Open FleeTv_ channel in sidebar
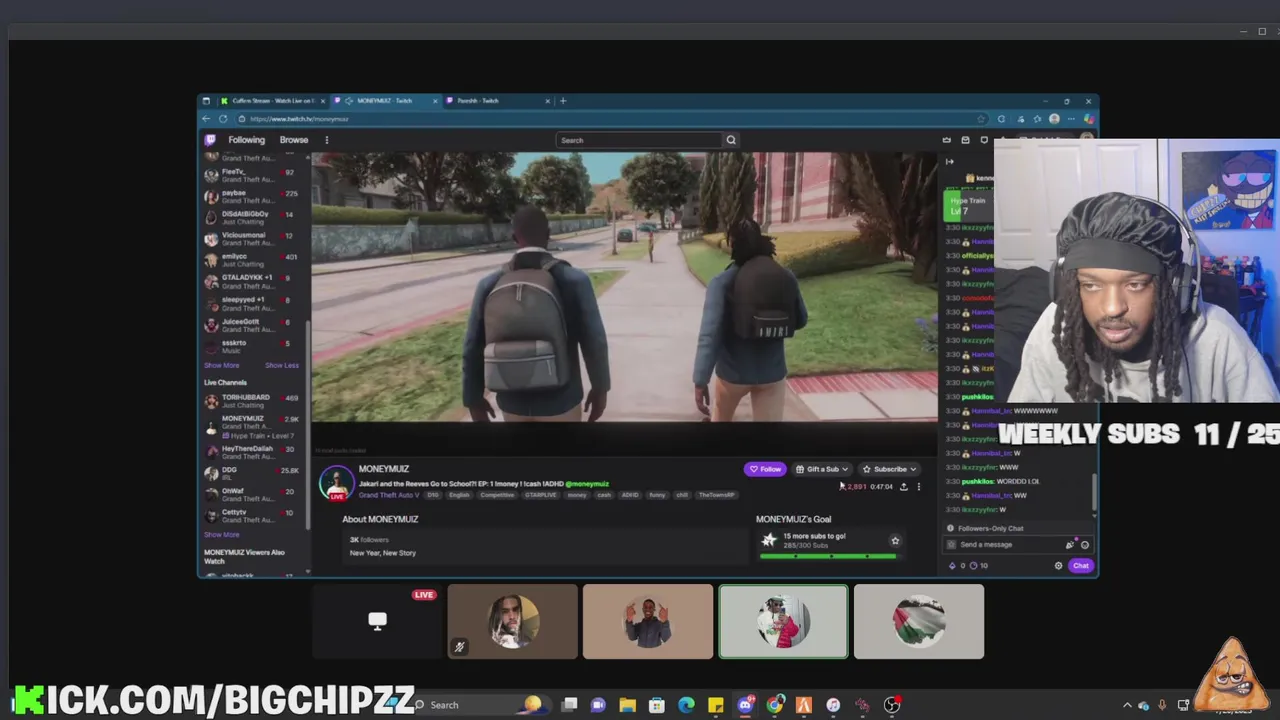The height and width of the screenshot is (720, 1280). [x=250, y=175]
